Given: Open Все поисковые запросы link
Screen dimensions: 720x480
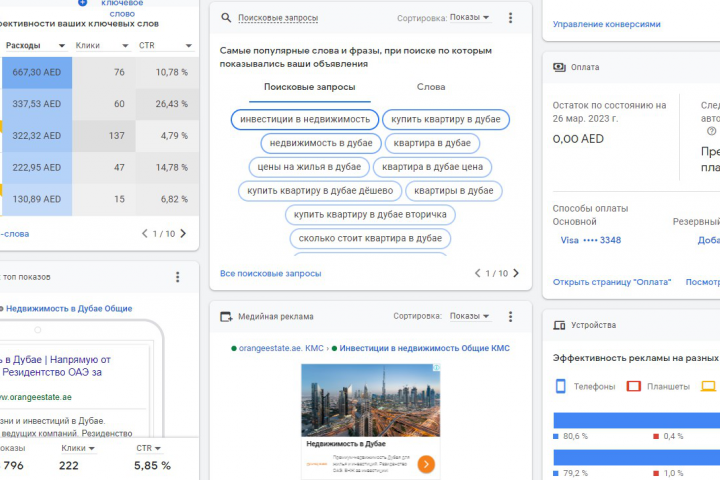Looking at the screenshot, I should pyautogui.click(x=270, y=274).
